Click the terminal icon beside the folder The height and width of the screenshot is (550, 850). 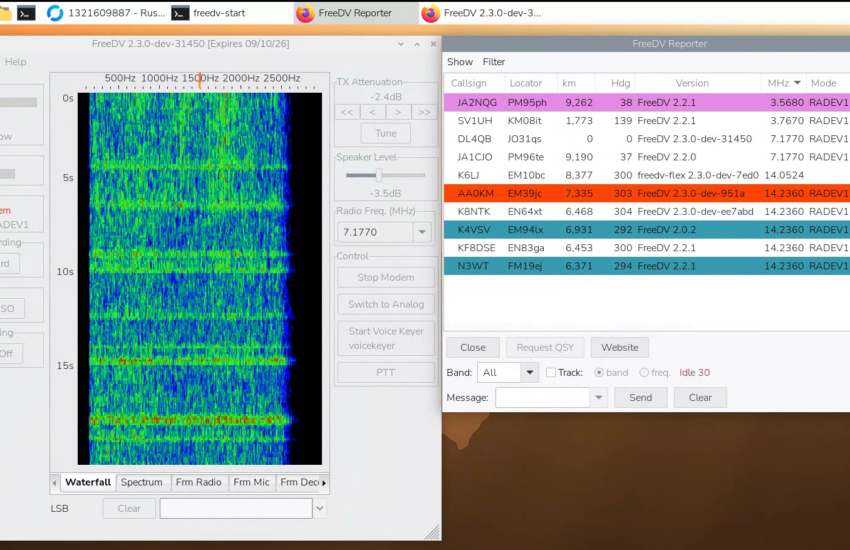(27, 13)
